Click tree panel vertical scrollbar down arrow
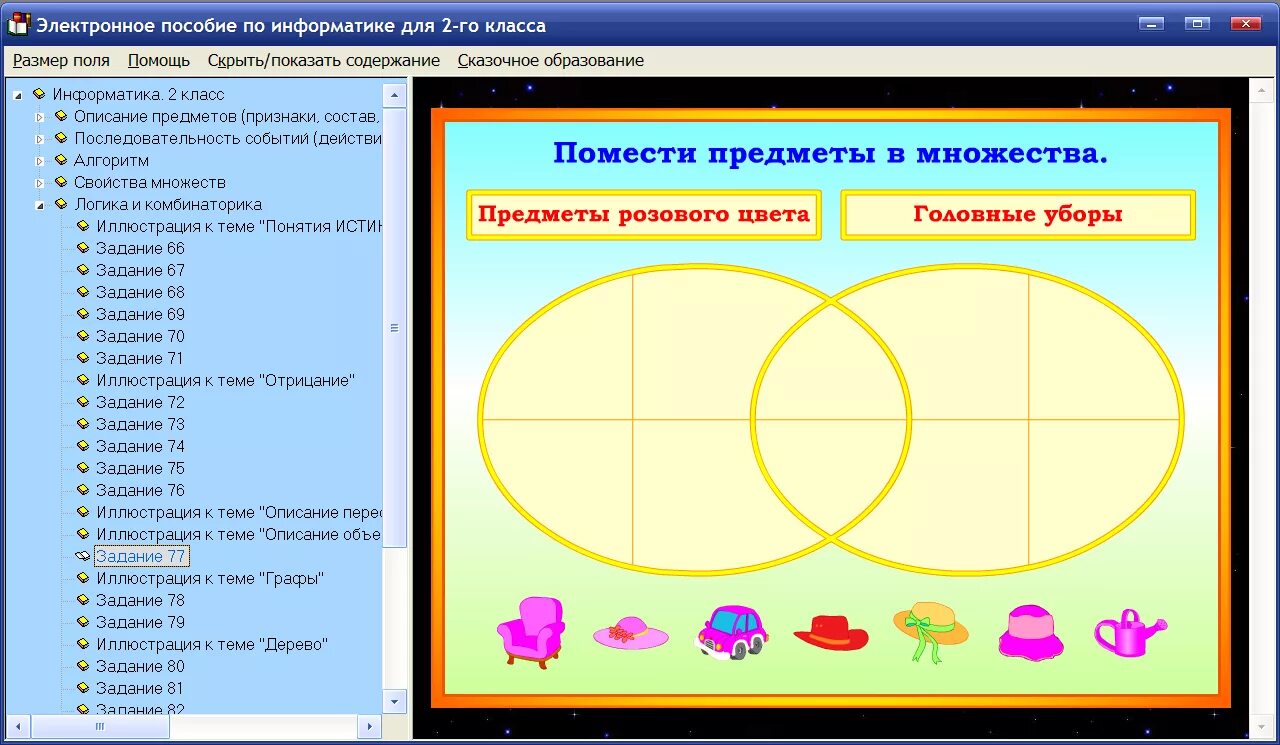The image size is (1280, 745). (394, 701)
